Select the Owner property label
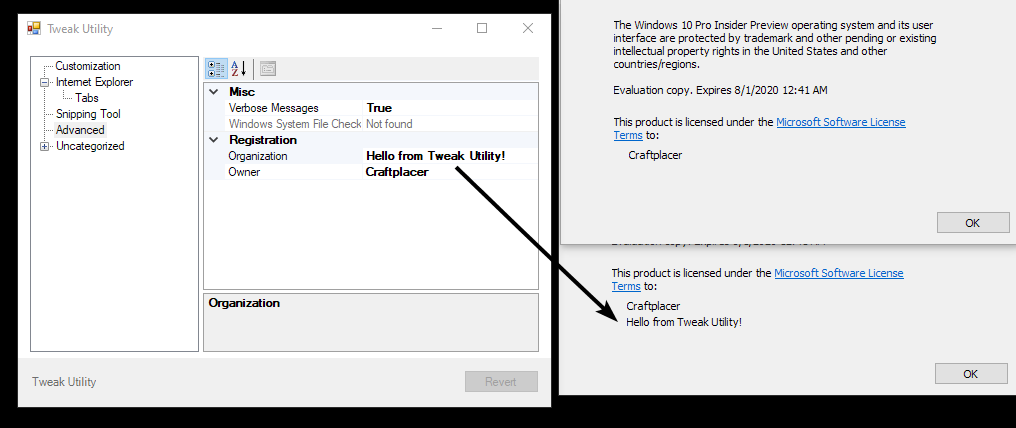Viewport: 1016px width, 428px height. pyautogui.click(x=244, y=172)
